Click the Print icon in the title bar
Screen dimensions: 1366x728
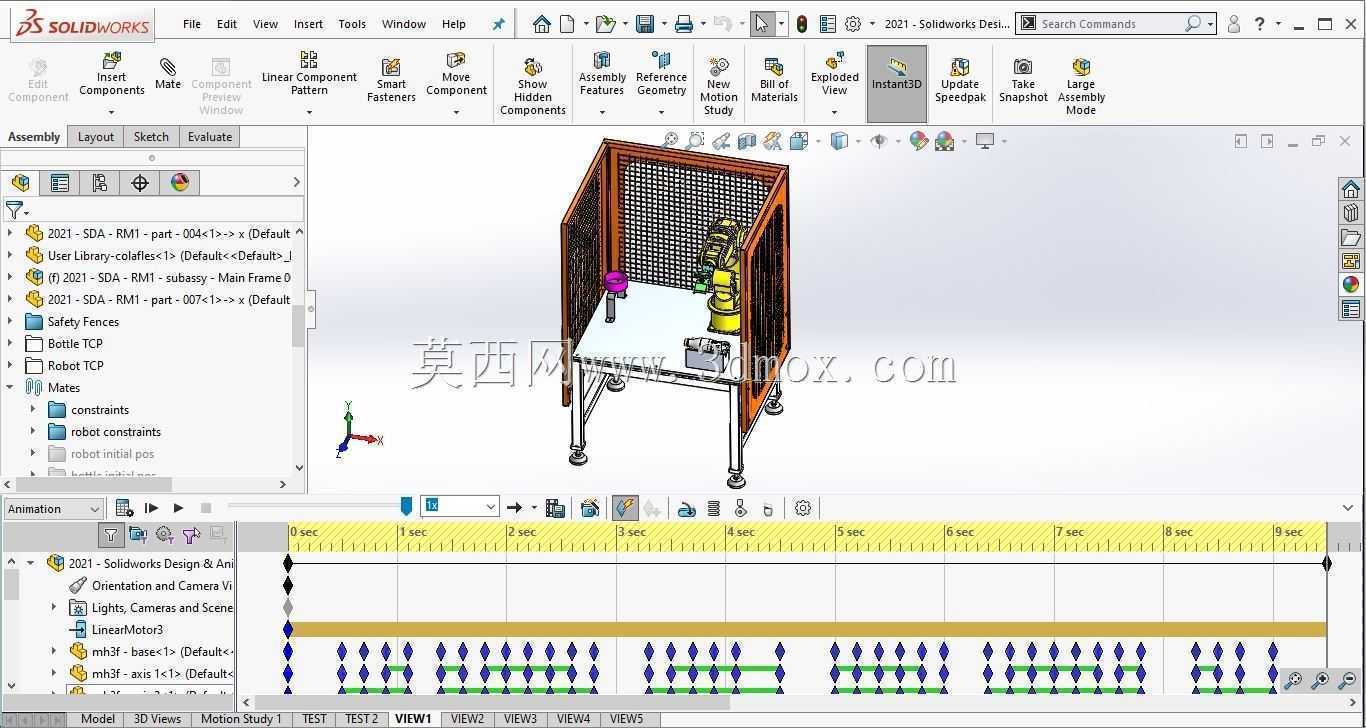[x=684, y=24]
